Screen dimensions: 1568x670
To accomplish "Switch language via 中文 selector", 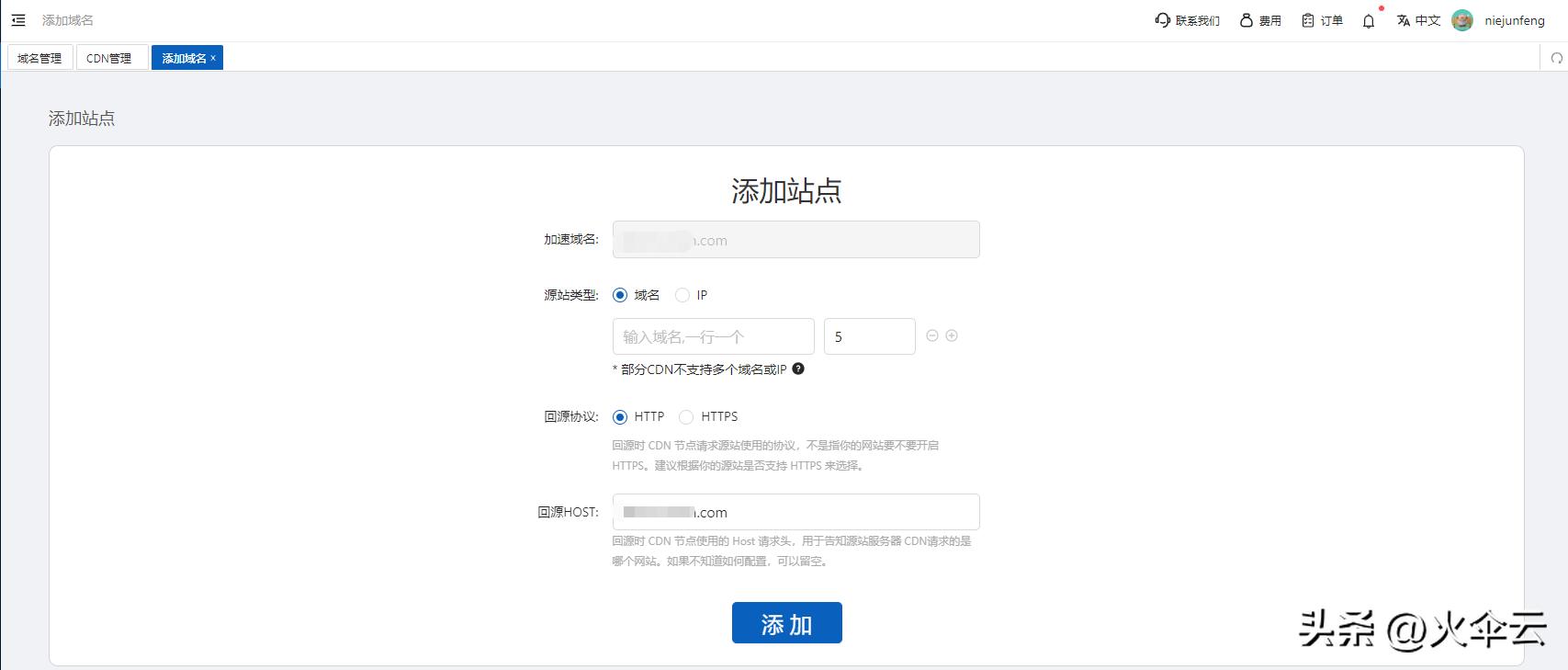I will click(1418, 20).
